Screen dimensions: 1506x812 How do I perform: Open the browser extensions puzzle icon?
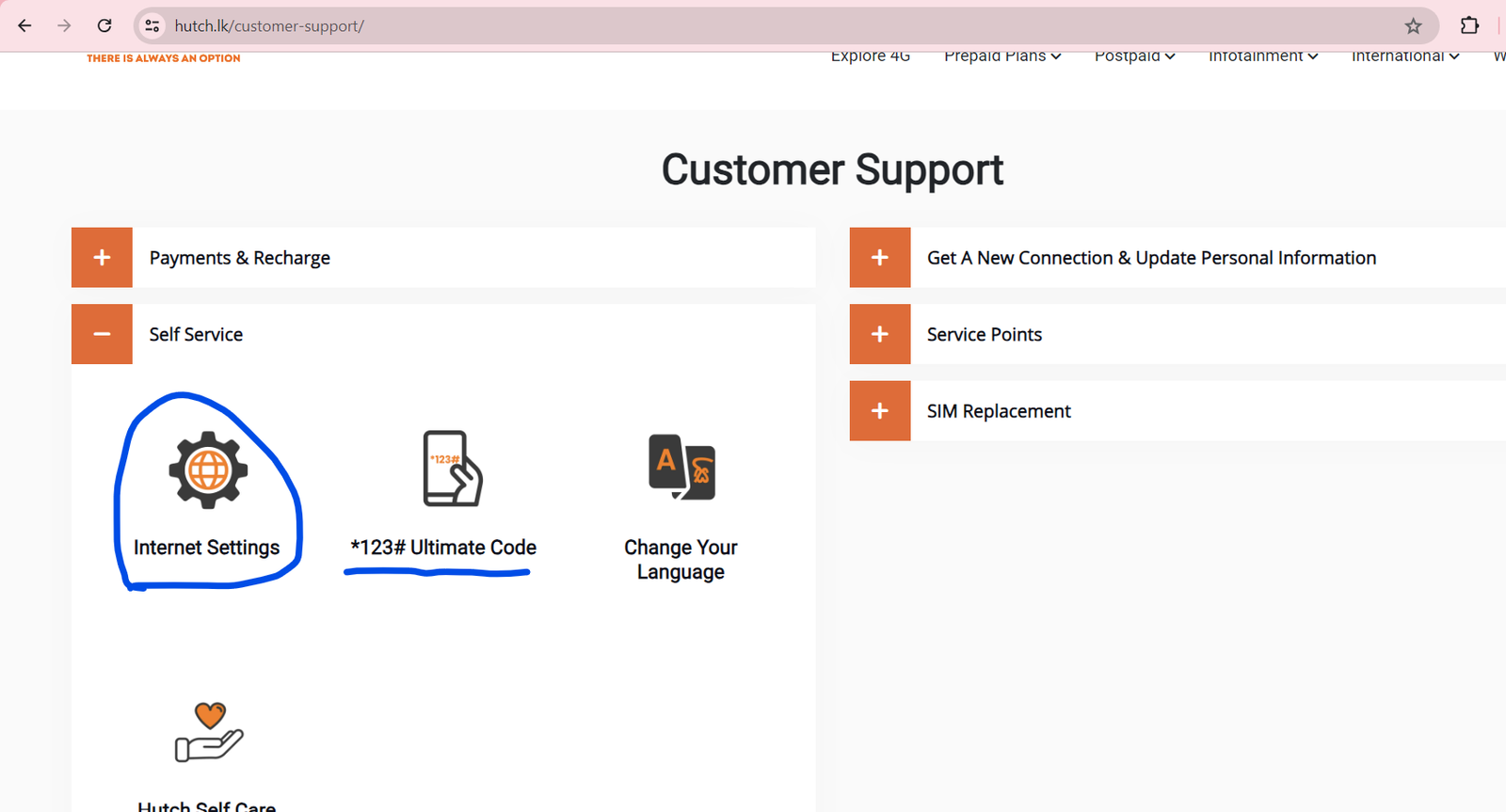[1469, 25]
